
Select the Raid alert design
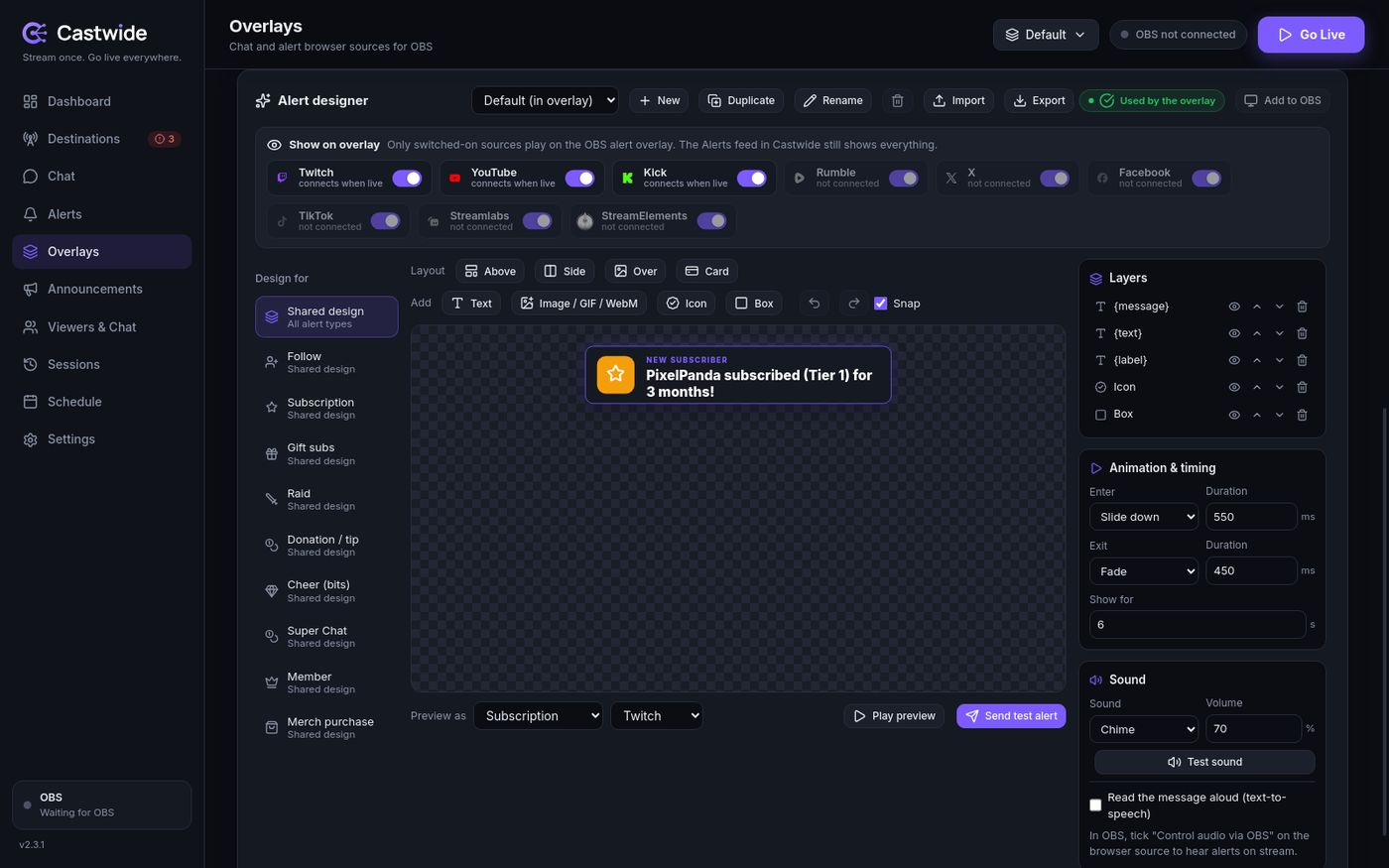(x=326, y=499)
